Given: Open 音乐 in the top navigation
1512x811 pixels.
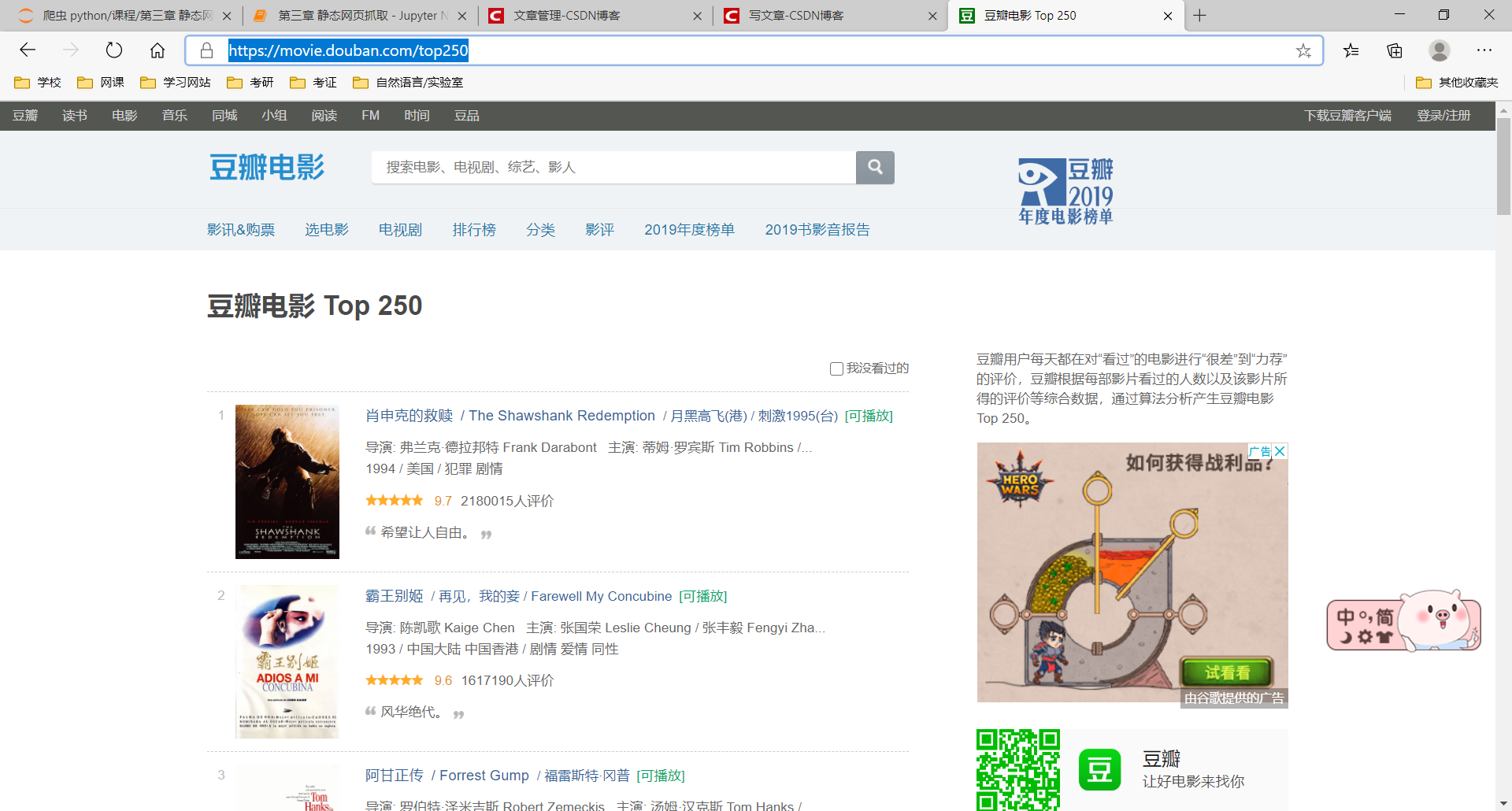Looking at the screenshot, I should [174, 115].
